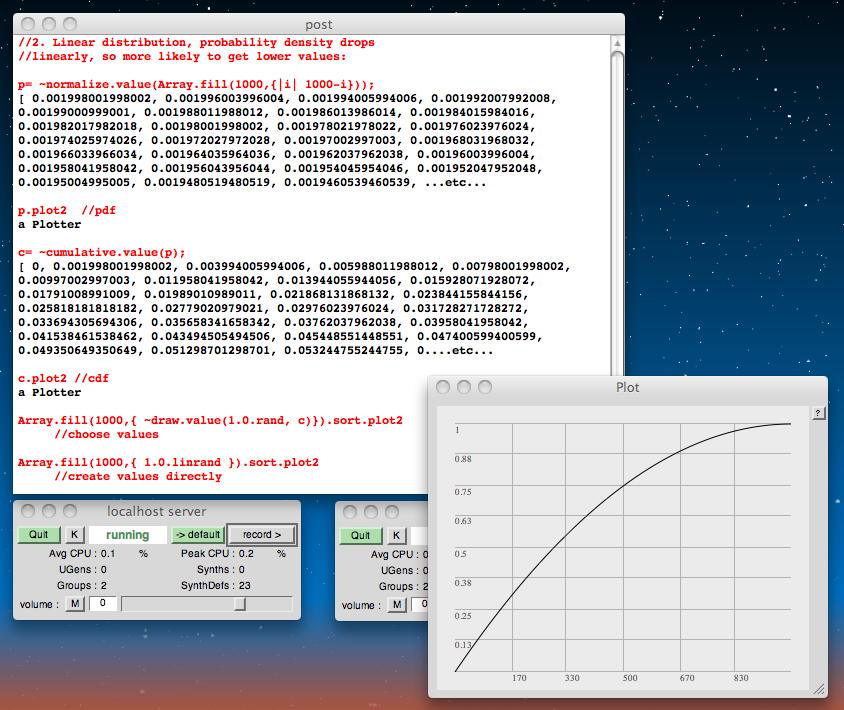The width and height of the screenshot is (844, 710).
Task: Minimize the post window
Action: (48, 24)
